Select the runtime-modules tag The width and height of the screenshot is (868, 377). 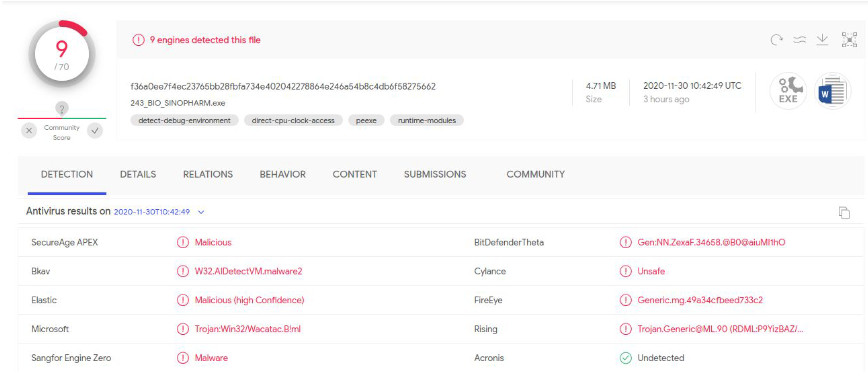point(427,120)
